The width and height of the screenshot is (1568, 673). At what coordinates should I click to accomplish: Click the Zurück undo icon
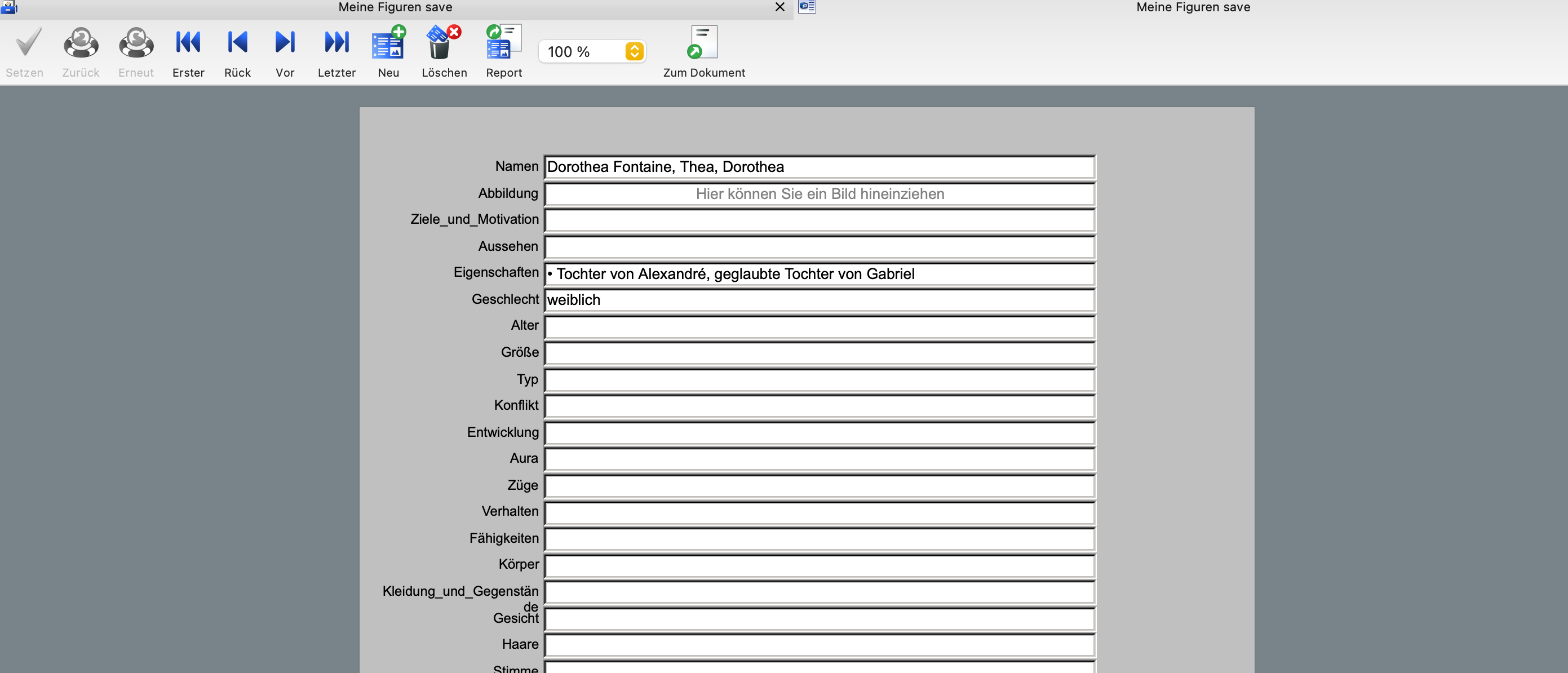point(81,42)
